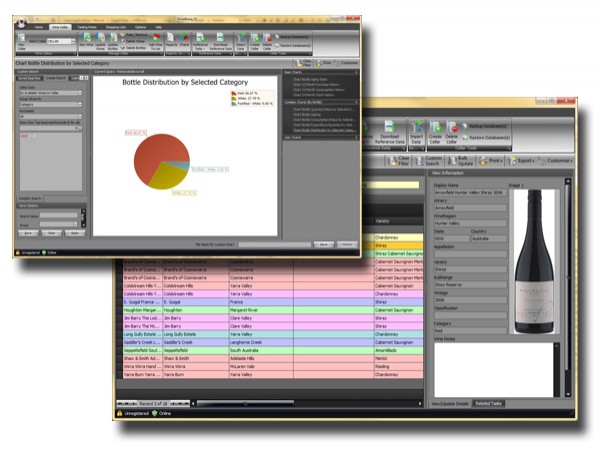This screenshot has height=449, width=600.
Task: Open Select Cellar dropdown in front window
Action: coord(73,41)
